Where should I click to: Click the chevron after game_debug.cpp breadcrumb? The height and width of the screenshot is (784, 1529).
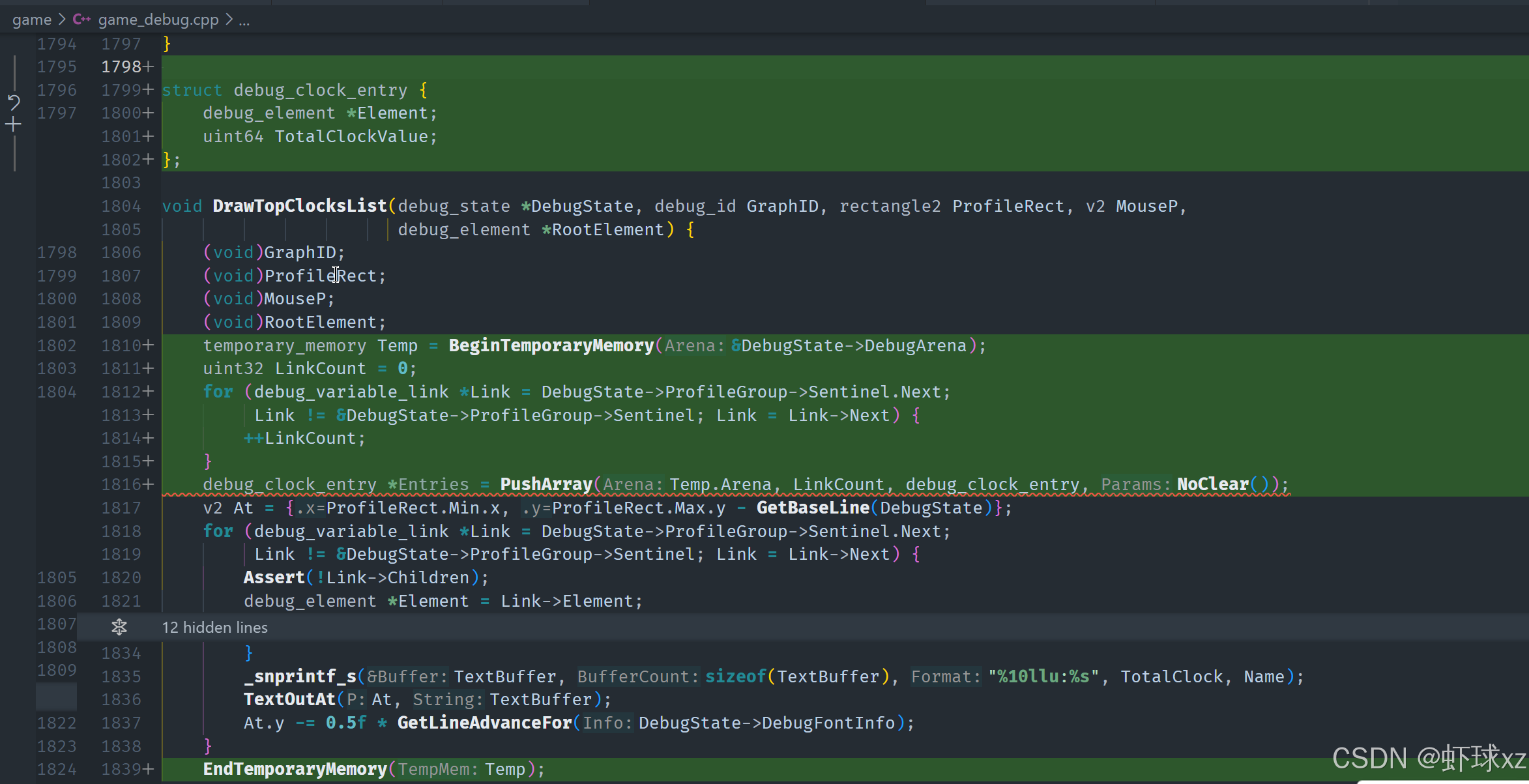(x=229, y=20)
